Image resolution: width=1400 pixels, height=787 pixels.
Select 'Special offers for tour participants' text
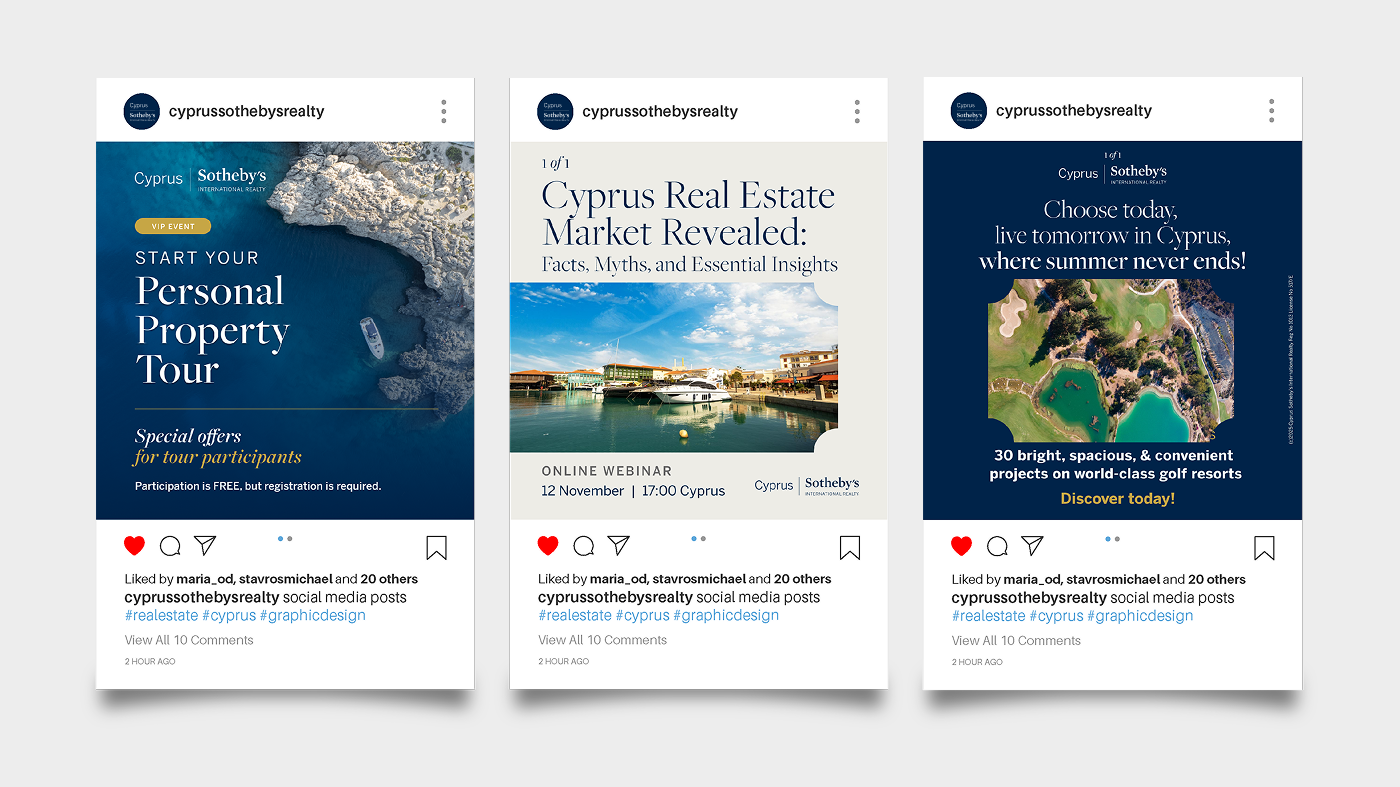(218, 447)
